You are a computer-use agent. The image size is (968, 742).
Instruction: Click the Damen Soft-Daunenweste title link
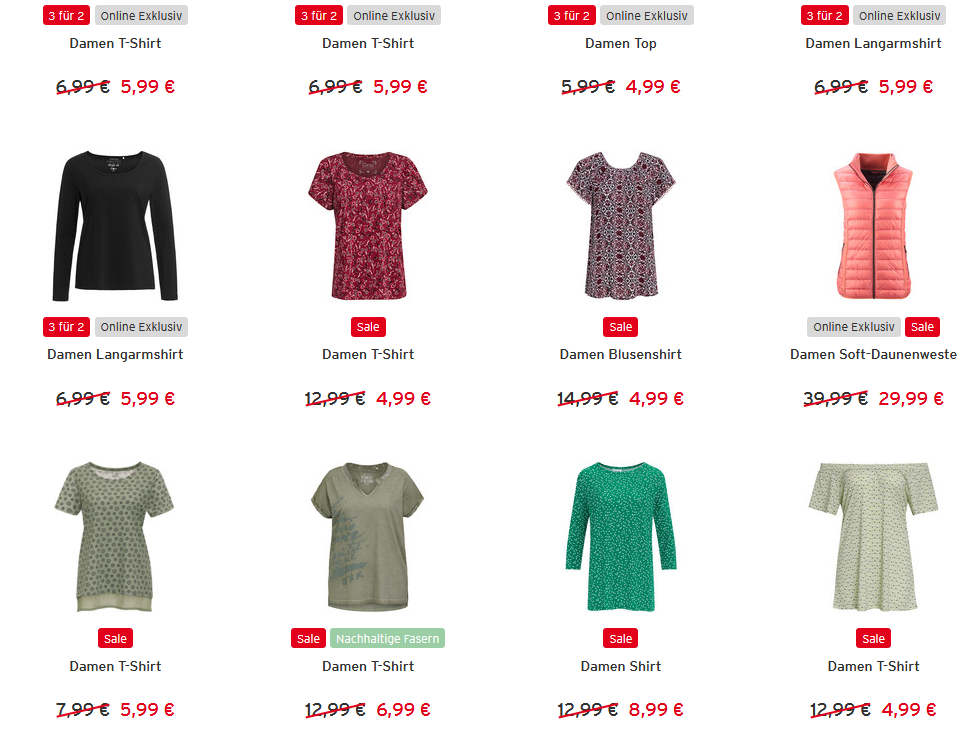coord(873,354)
